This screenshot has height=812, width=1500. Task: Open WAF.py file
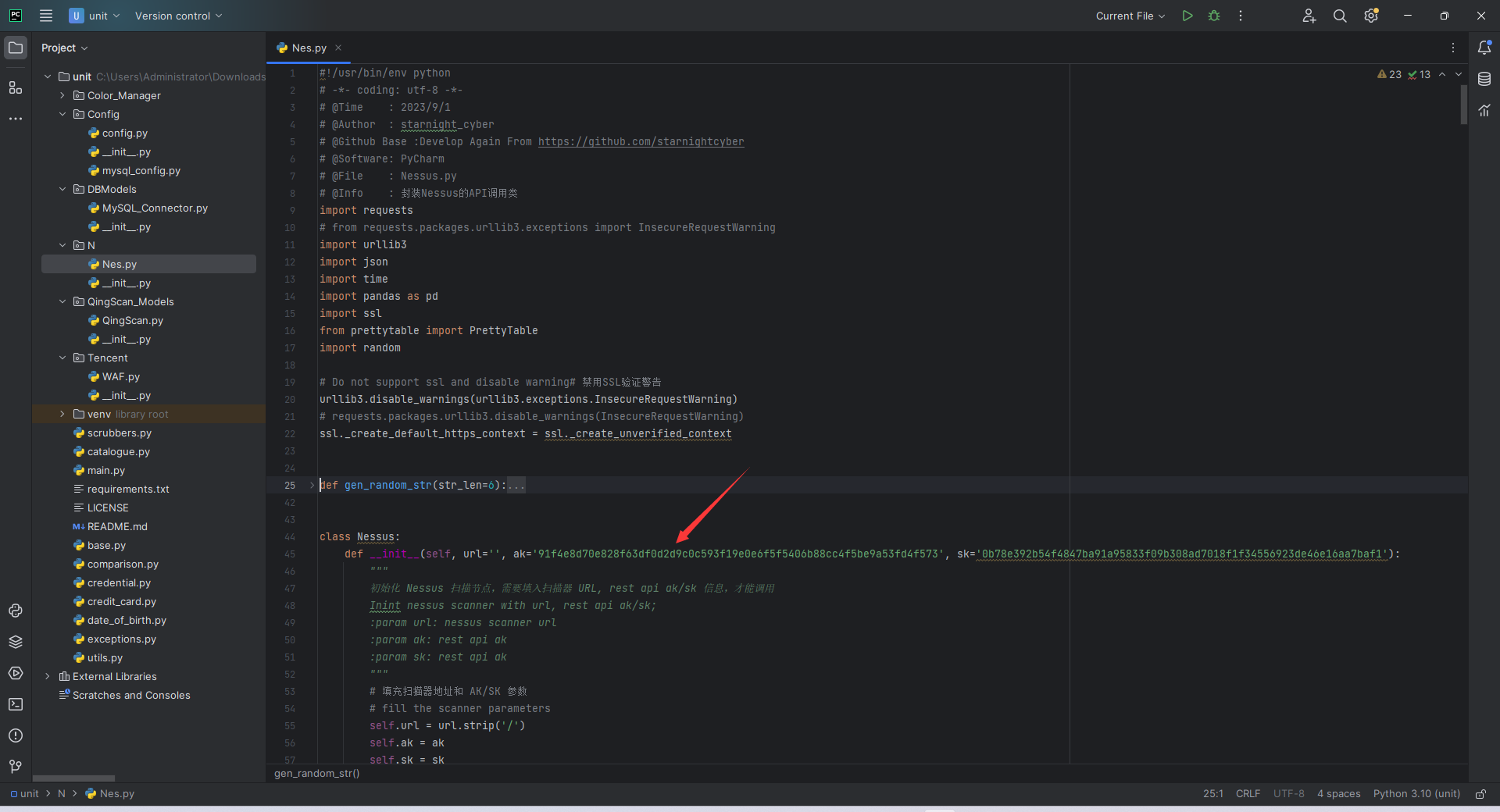pos(120,376)
